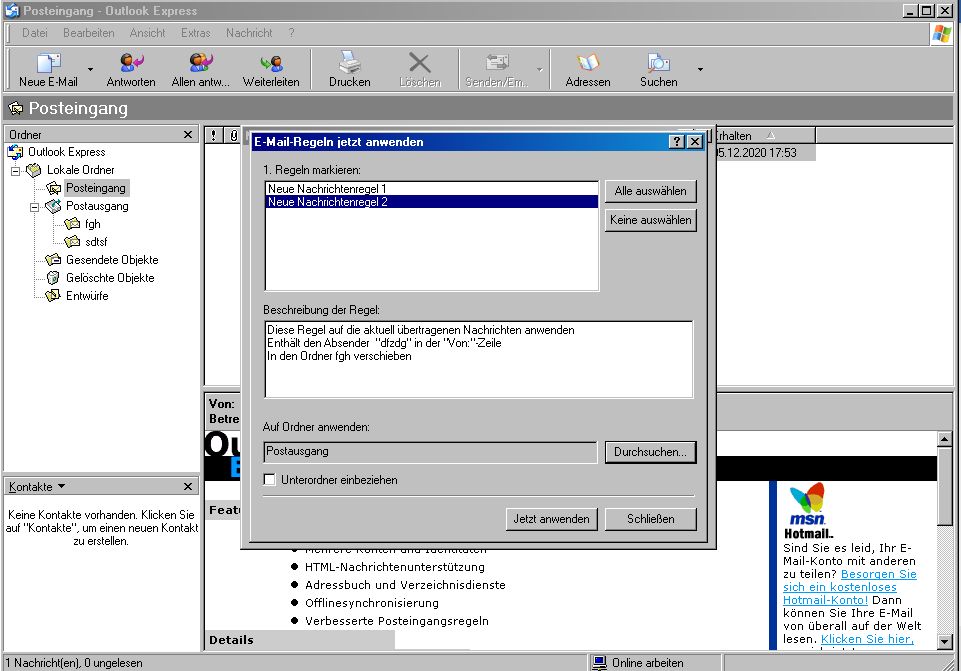Click the MSN Hotmail butterfly logo
The height and width of the screenshot is (671, 961).
(x=807, y=505)
